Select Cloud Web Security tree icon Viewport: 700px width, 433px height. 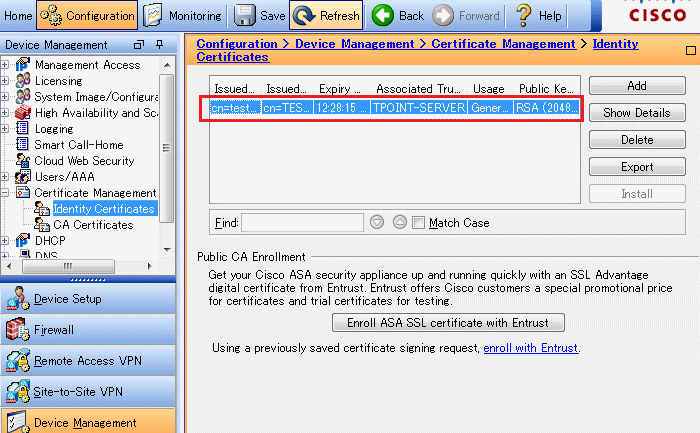23,161
